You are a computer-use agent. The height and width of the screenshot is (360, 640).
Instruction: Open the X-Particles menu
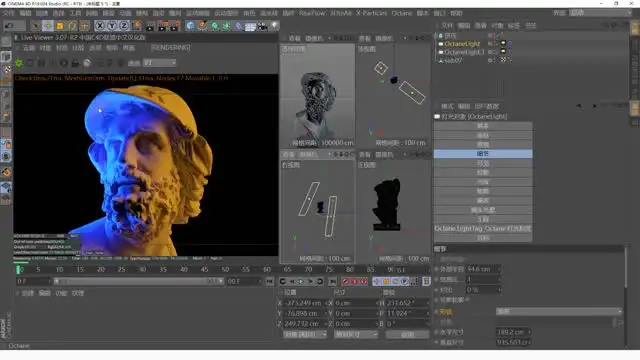(371, 13)
